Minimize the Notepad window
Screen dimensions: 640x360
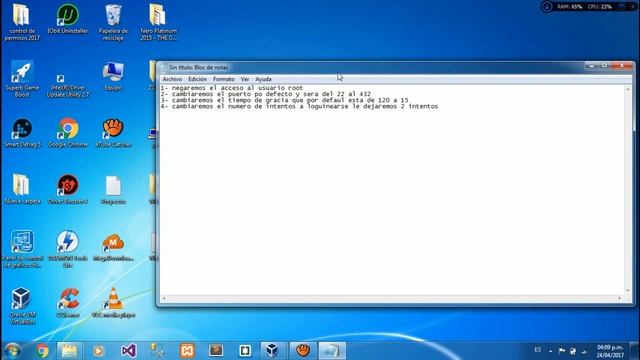point(591,65)
